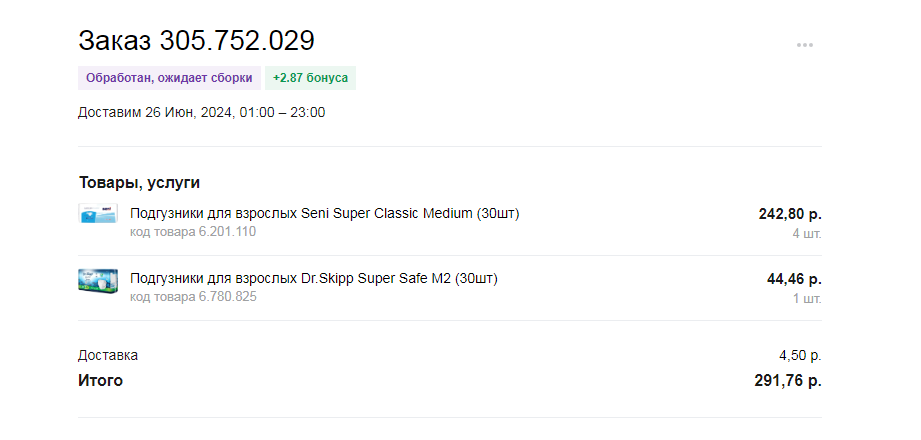Click the Seni Super Classic product thumbnail
Image resolution: width=921 pixels, height=440 pixels.
click(x=98, y=215)
